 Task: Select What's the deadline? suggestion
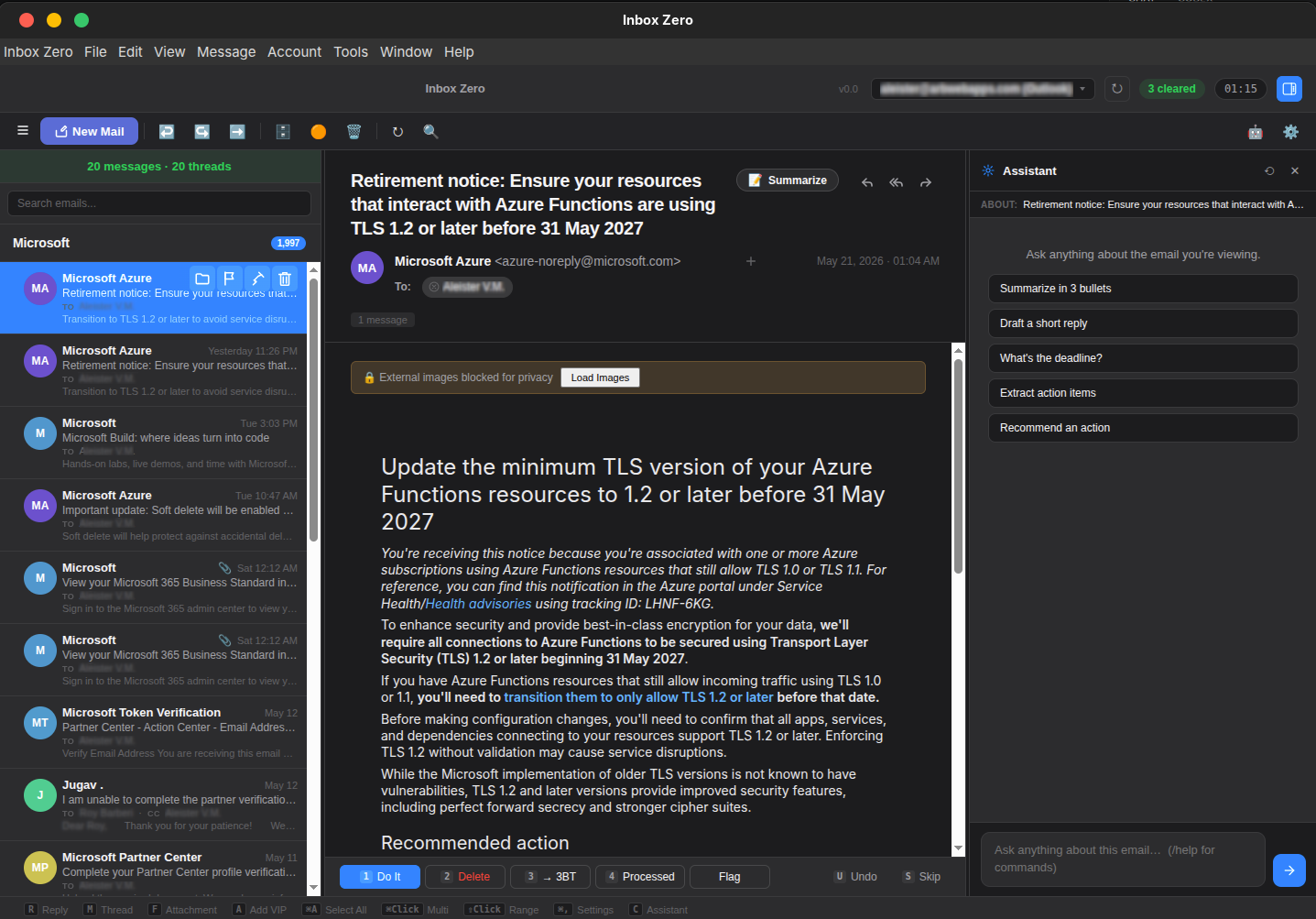tap(1143, 358)
